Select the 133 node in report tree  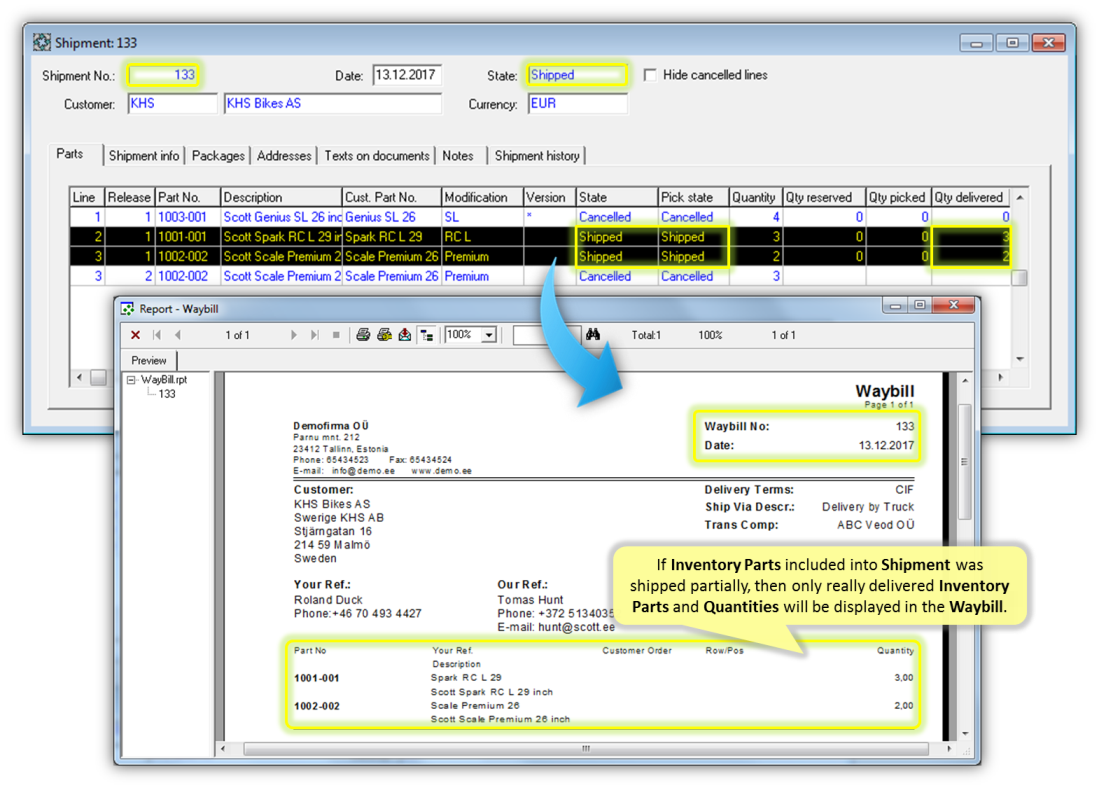(167, 394)
